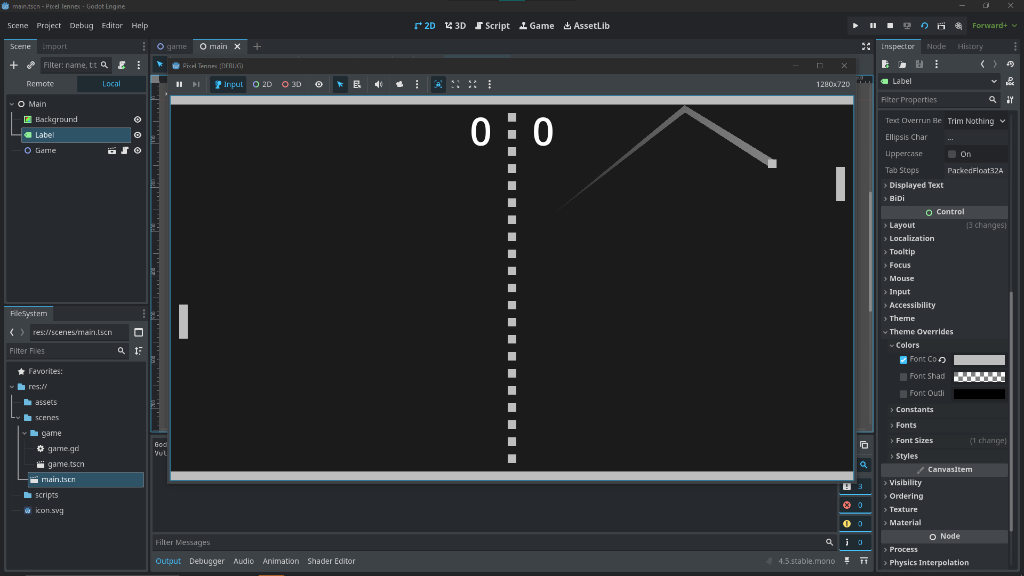
Task: Pause the running game in embedded window
Action: click(179, 84)
